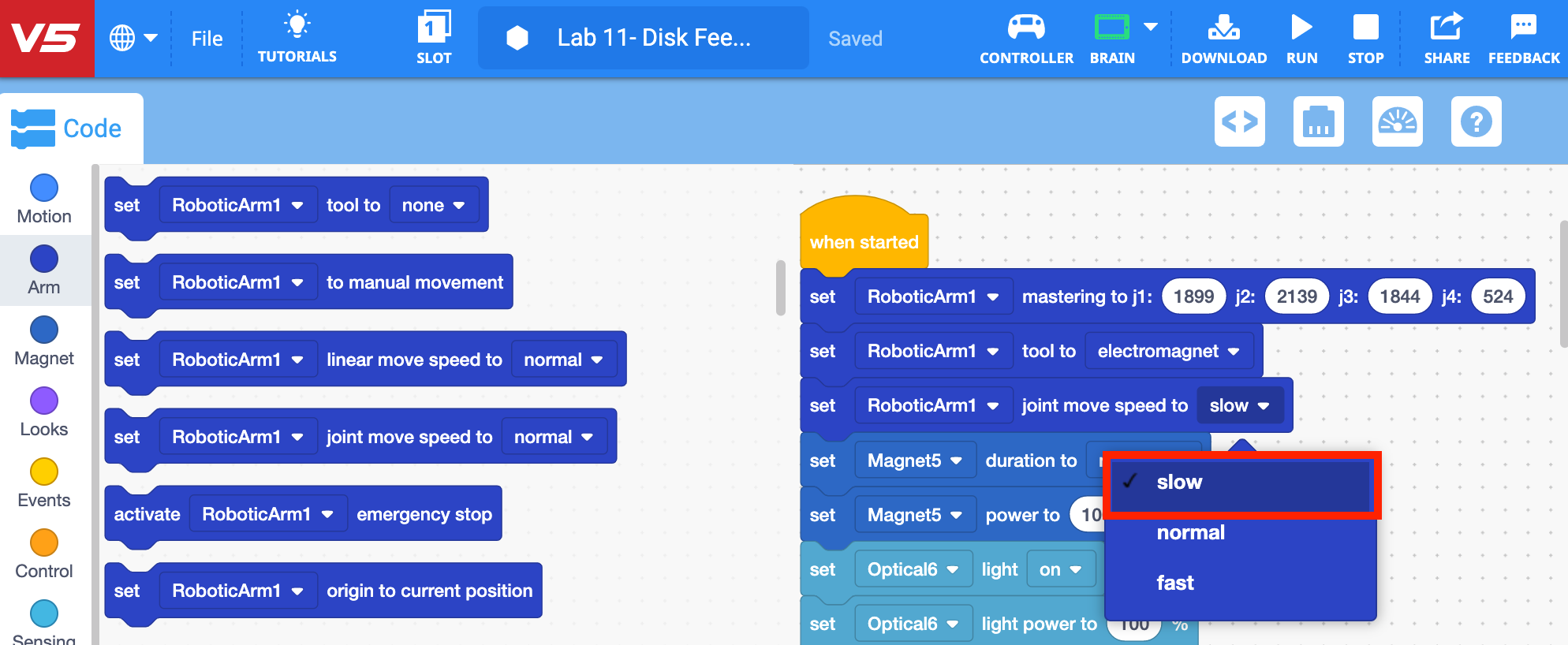
Task: Select the Looks block category
Action: click(x=44, y=412)
